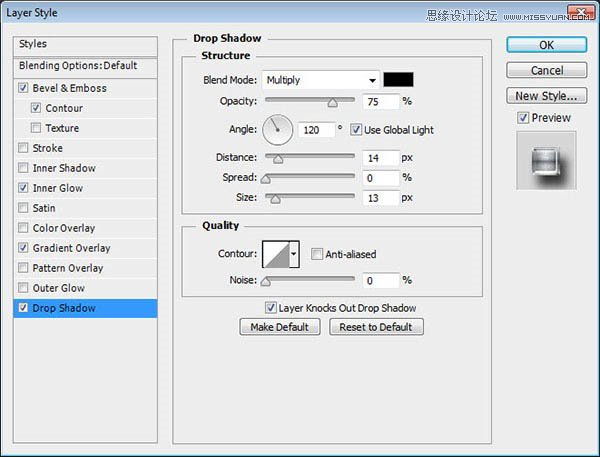Toggle Layer Knocks Out Drop Shadow
The image size is (600, 457).
coord(270,307)
